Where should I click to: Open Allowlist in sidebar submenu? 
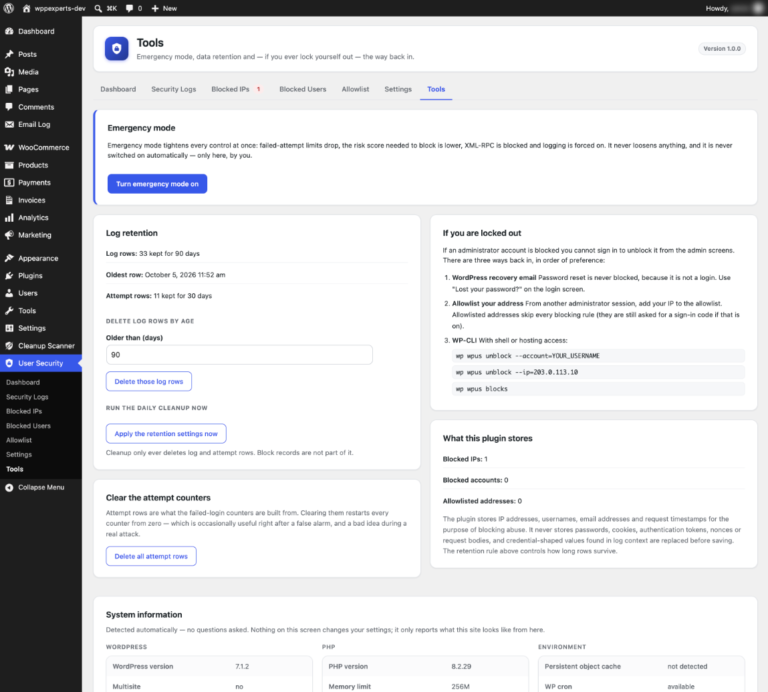[x=19, y=440]
